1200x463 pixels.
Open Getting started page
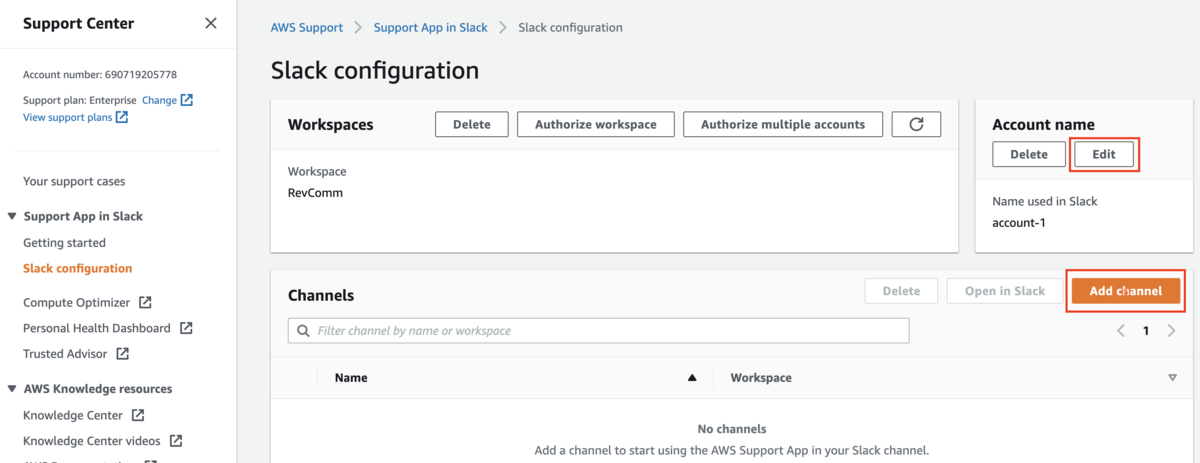click(64, 242)
